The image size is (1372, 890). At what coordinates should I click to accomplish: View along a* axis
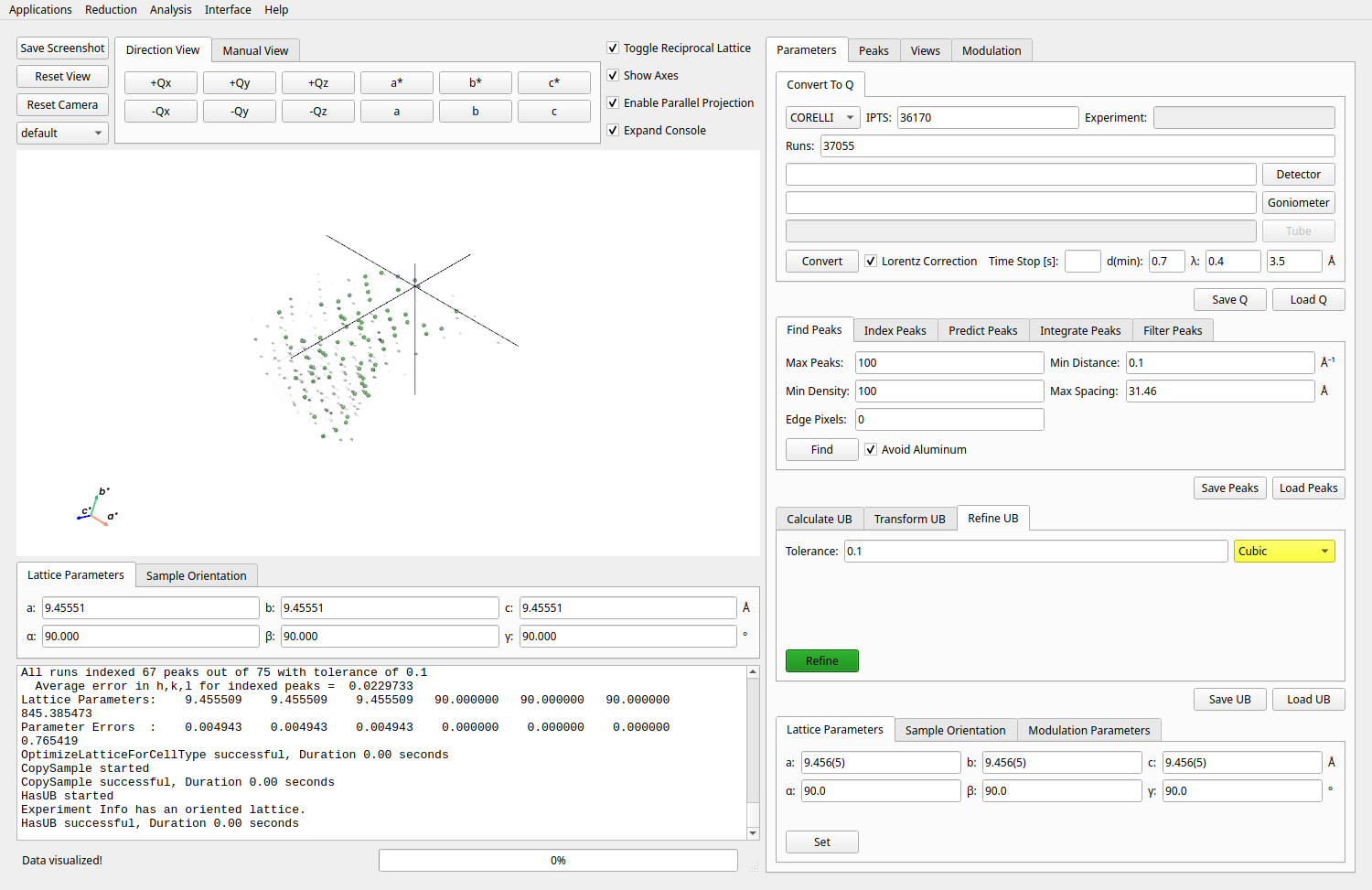click(397, 82)
